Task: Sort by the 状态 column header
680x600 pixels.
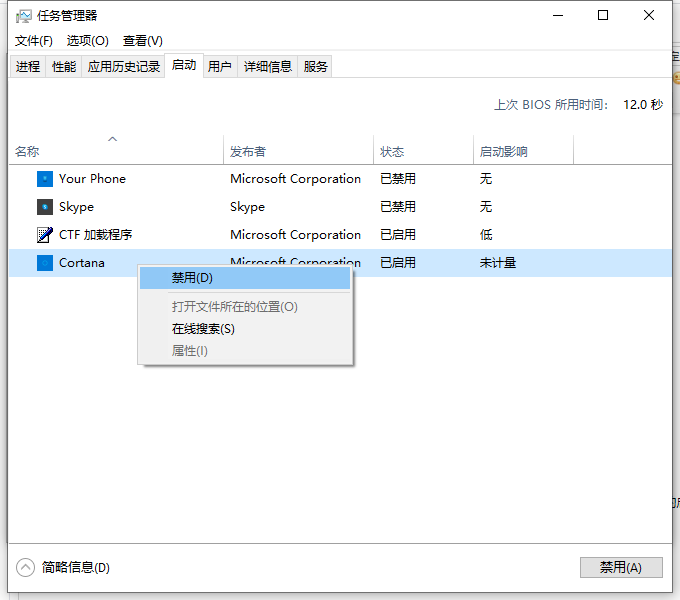Action: pos(392,152)
